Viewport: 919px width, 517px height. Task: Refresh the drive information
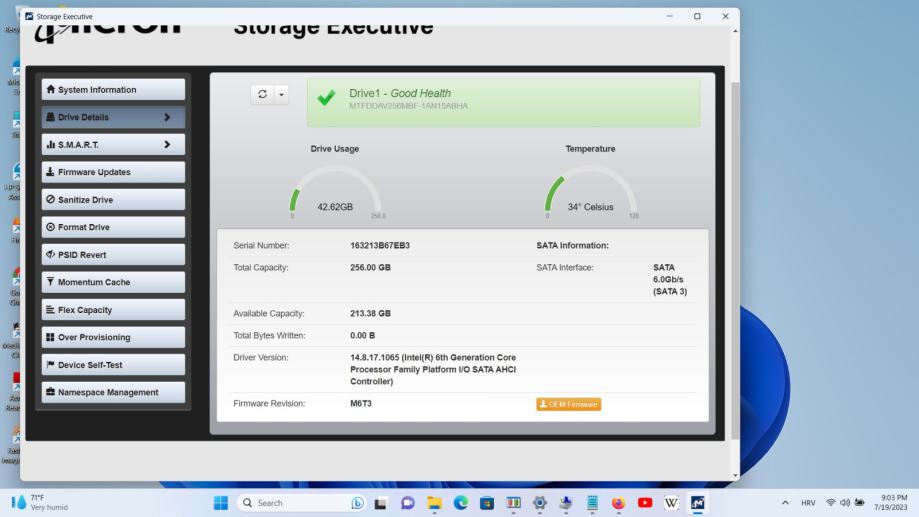pos(262,94)
